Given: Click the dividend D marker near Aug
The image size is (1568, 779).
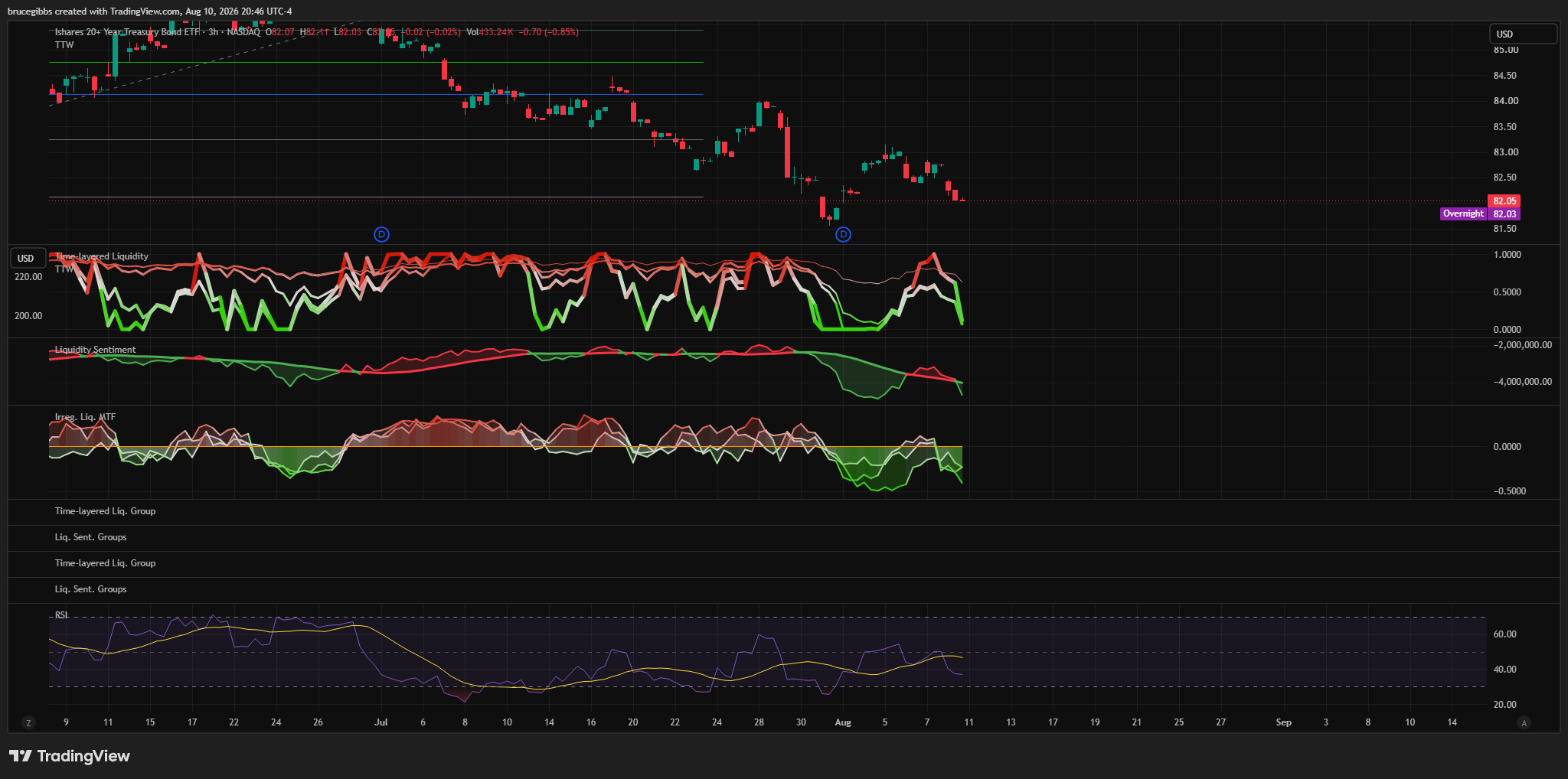Looking at the screenshot, I should point(843,234).
